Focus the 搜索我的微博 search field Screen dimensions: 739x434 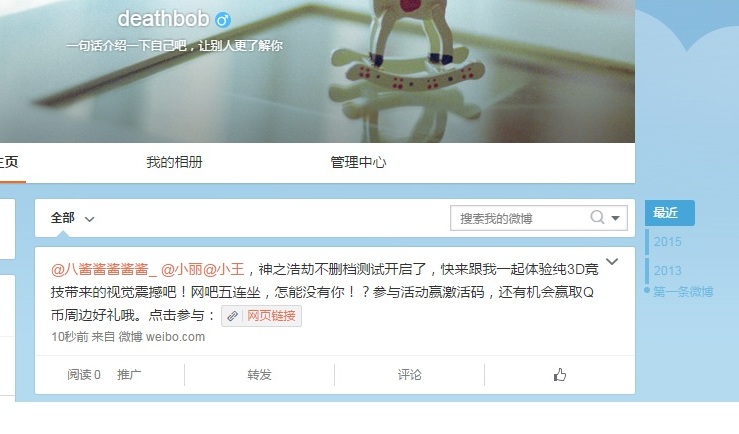[x=519, y=218]
